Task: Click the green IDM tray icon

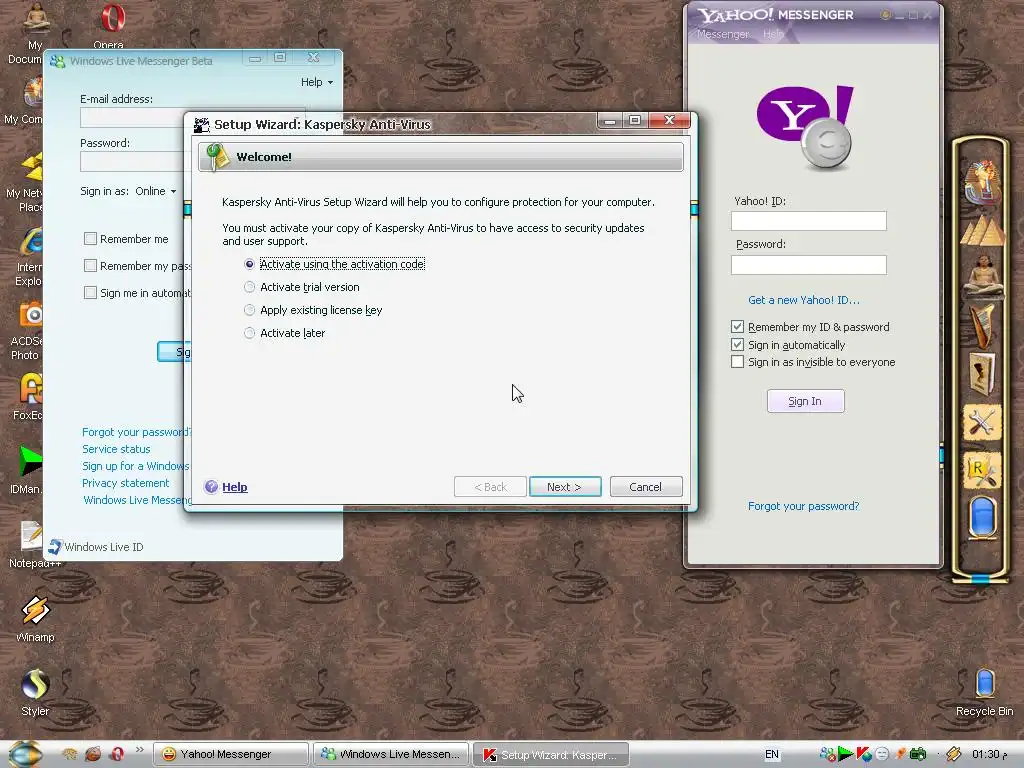Action: [x=845, y=754]
